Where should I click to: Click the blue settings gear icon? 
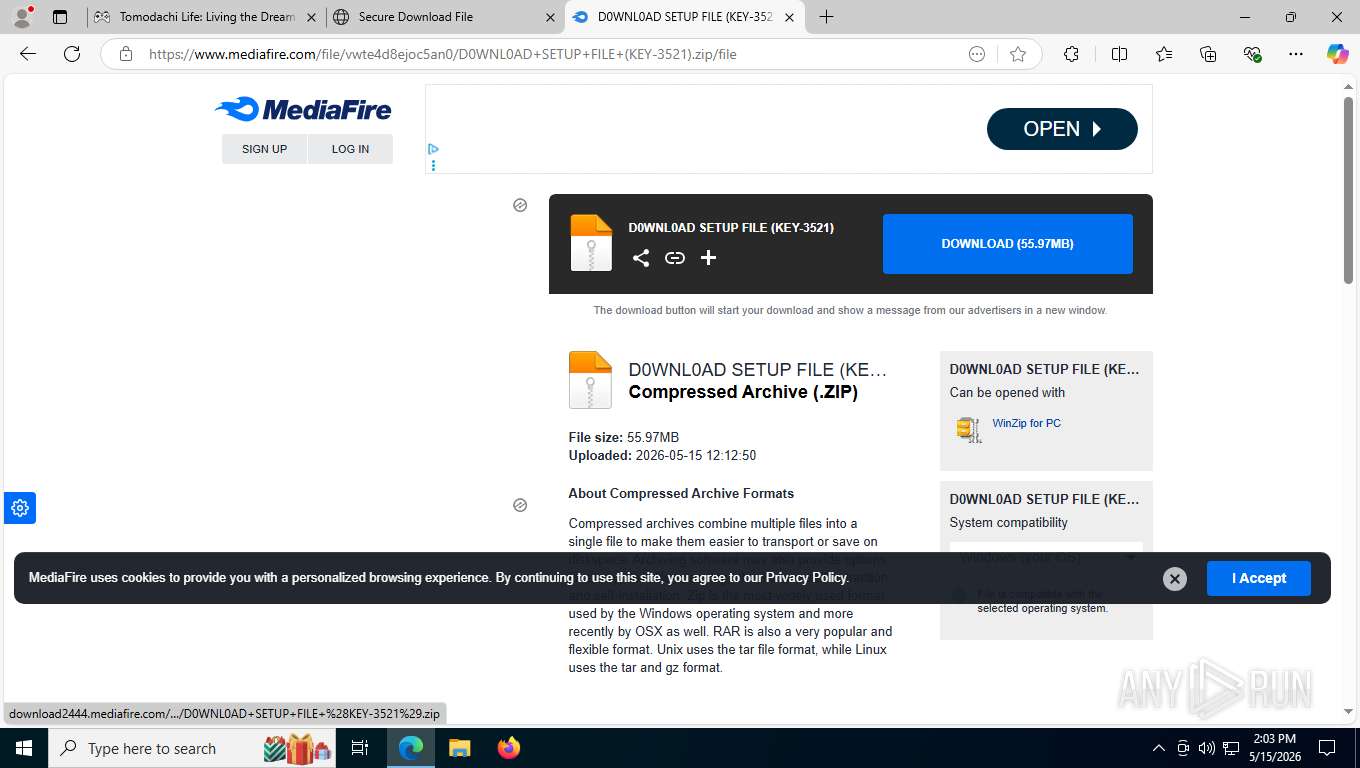click(x=20, y=508)
